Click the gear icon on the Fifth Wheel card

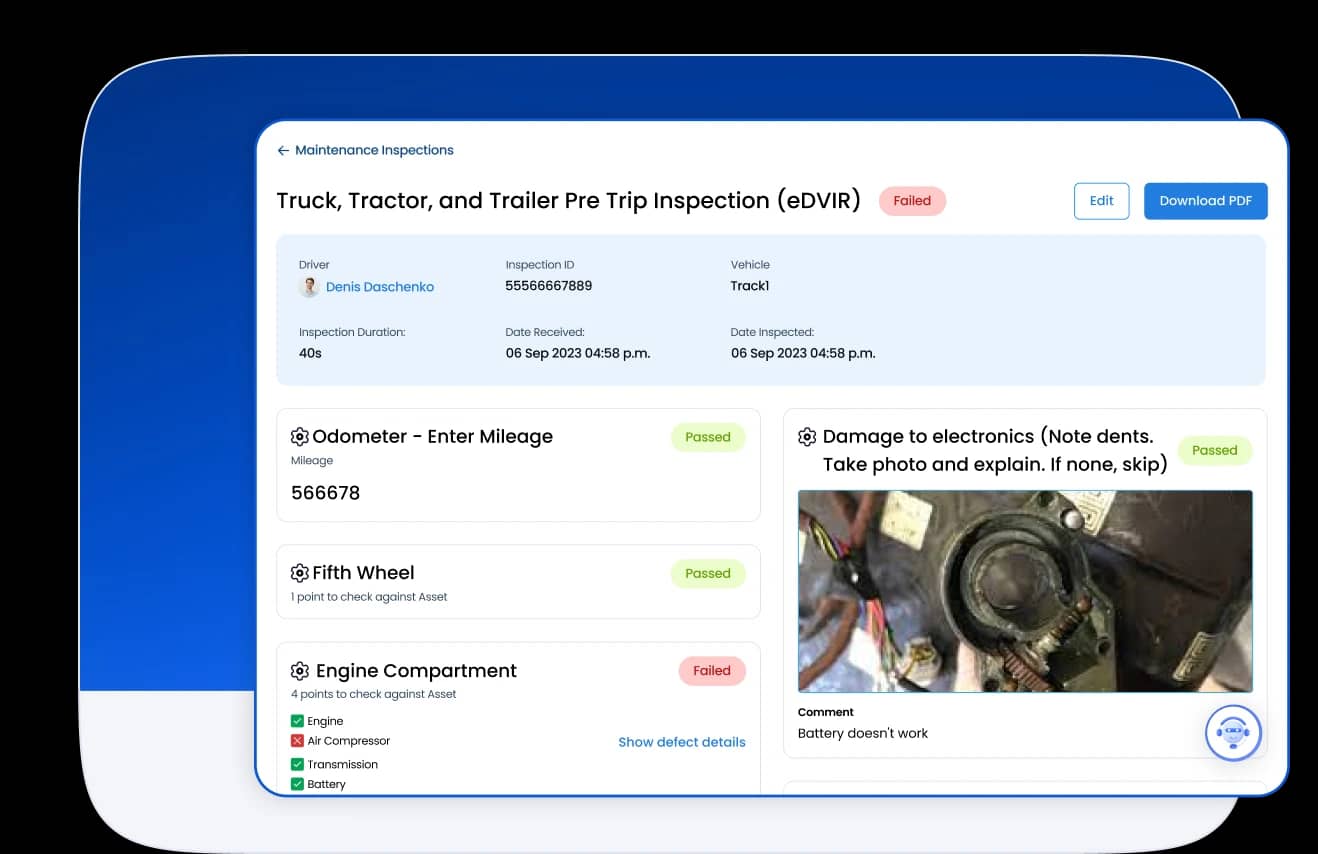(300, 572)
